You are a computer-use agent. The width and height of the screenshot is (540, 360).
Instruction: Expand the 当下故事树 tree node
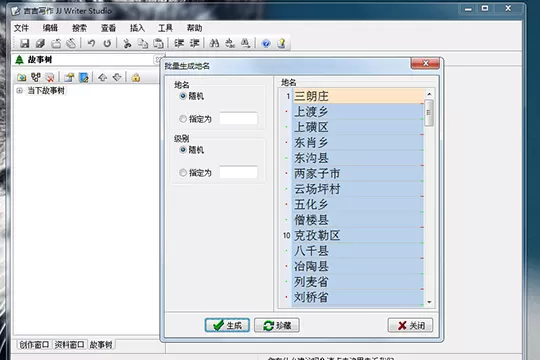point(20,91)
